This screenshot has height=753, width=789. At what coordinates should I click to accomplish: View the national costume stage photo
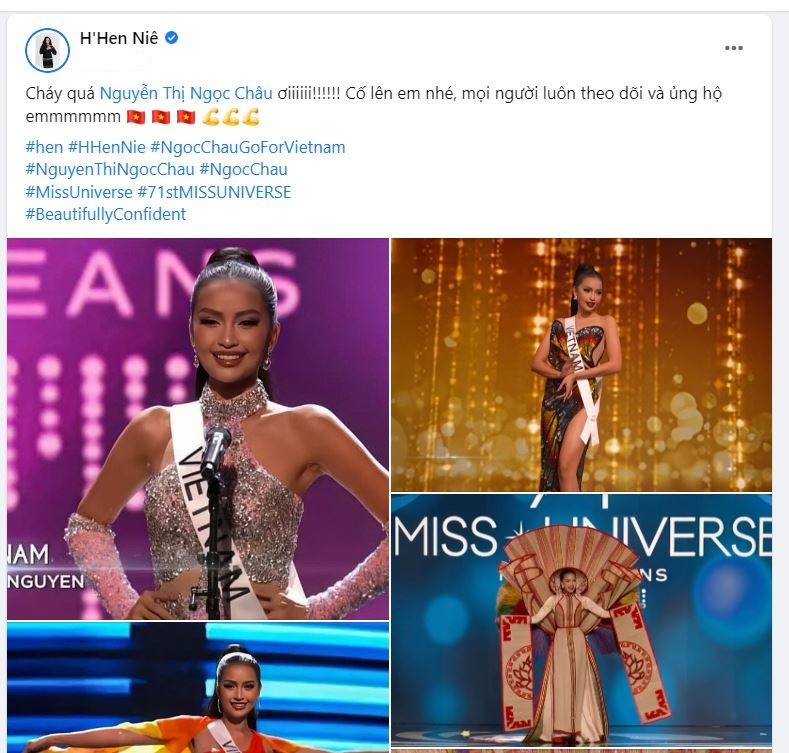click(582, 620)
